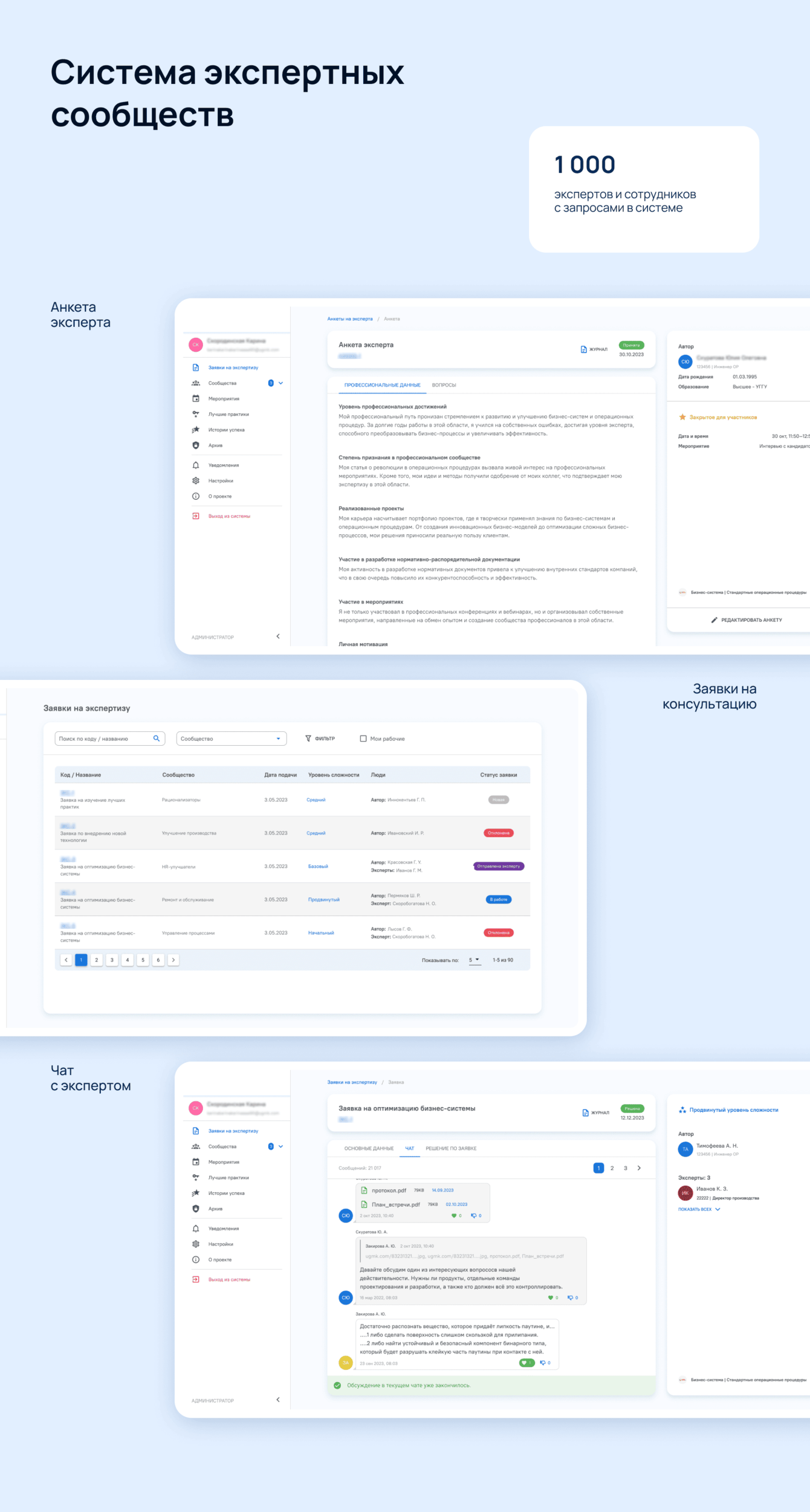This screenshot has height=1512, width=810.
Task: Go to page 3 of the applications table
Action: coord(112,960)
